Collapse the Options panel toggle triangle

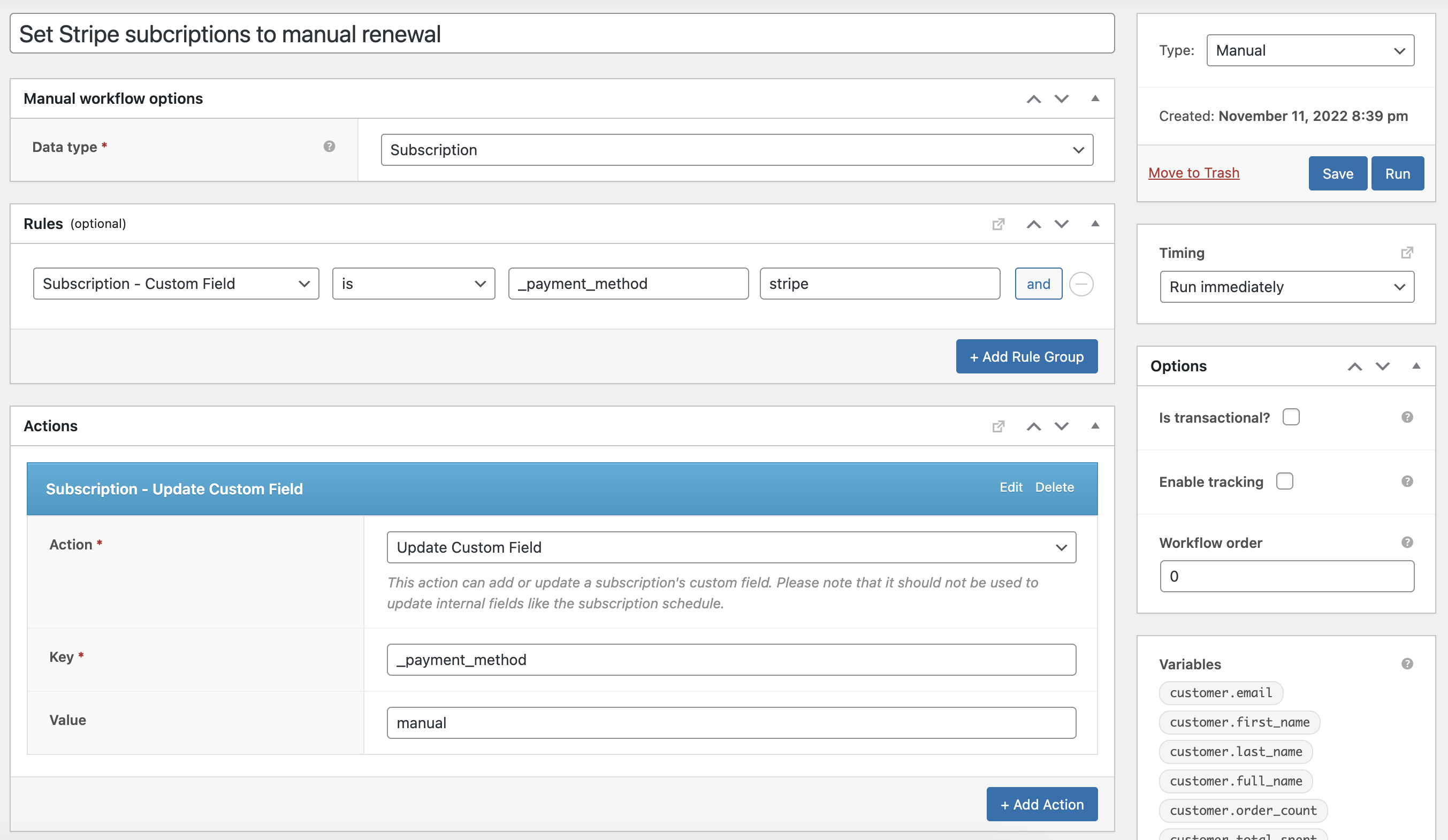pyautogui.click(x=1416, y=366)
